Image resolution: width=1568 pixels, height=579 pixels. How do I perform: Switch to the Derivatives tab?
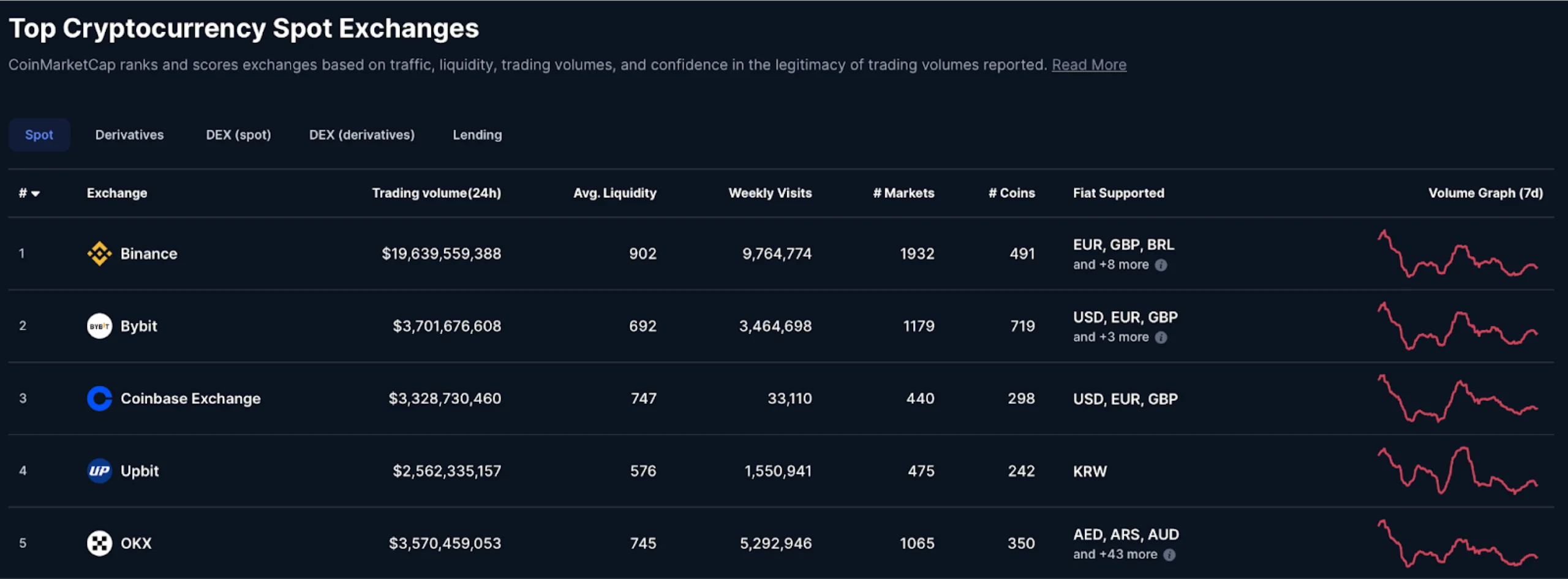coord(129,135)
